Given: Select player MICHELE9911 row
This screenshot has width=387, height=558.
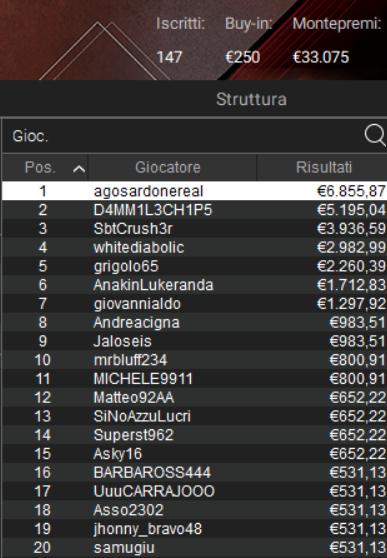Looking at the screenshot, I should click(x=194, y=379).
